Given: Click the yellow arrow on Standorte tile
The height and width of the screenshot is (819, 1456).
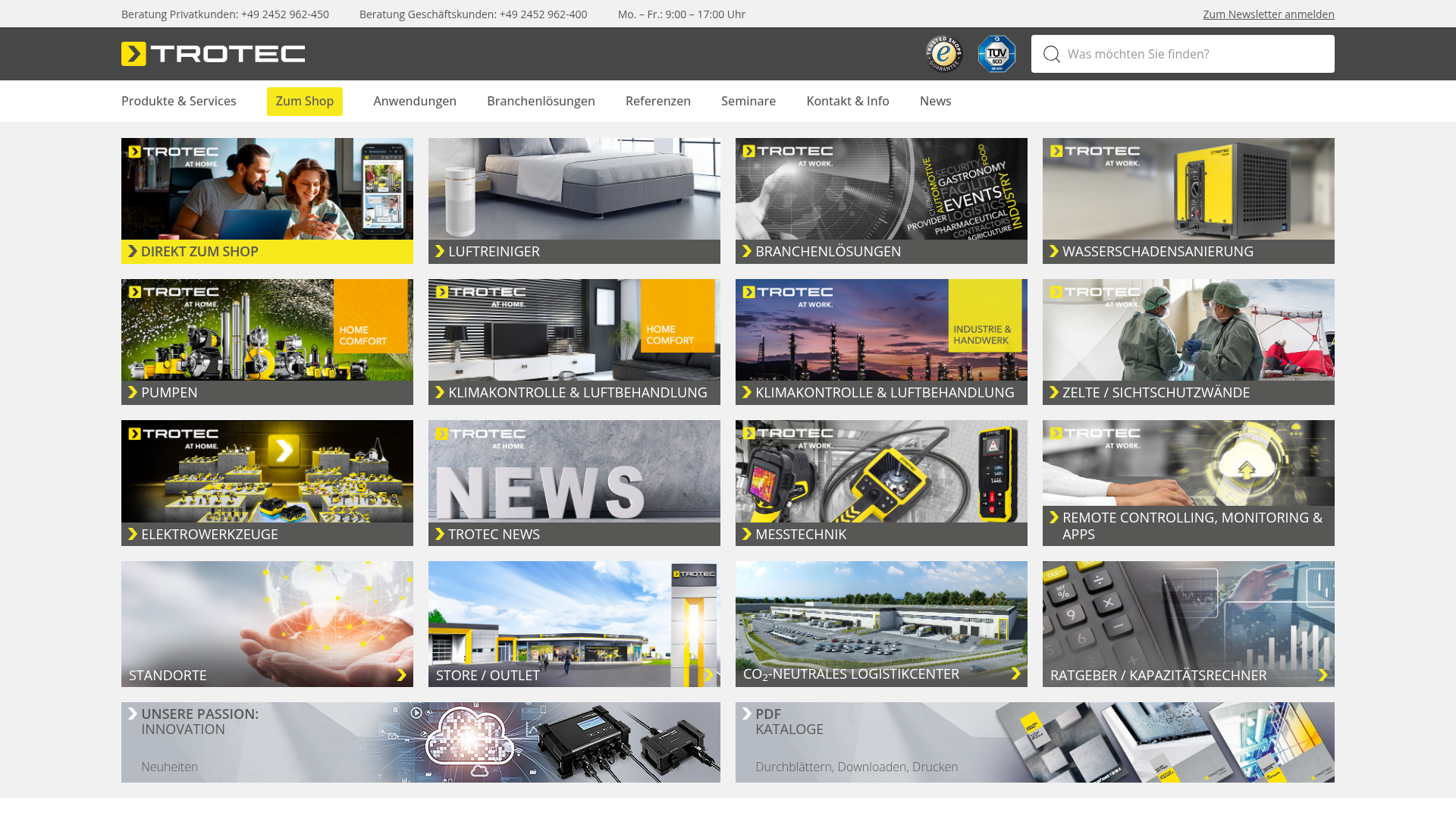Looking at the screenshot, I should (x=402, y=675).
